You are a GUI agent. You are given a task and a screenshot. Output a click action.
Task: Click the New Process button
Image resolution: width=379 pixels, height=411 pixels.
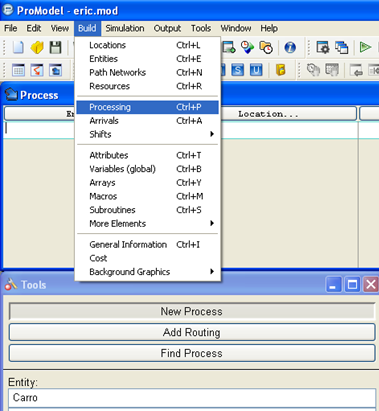coord(192,311)
